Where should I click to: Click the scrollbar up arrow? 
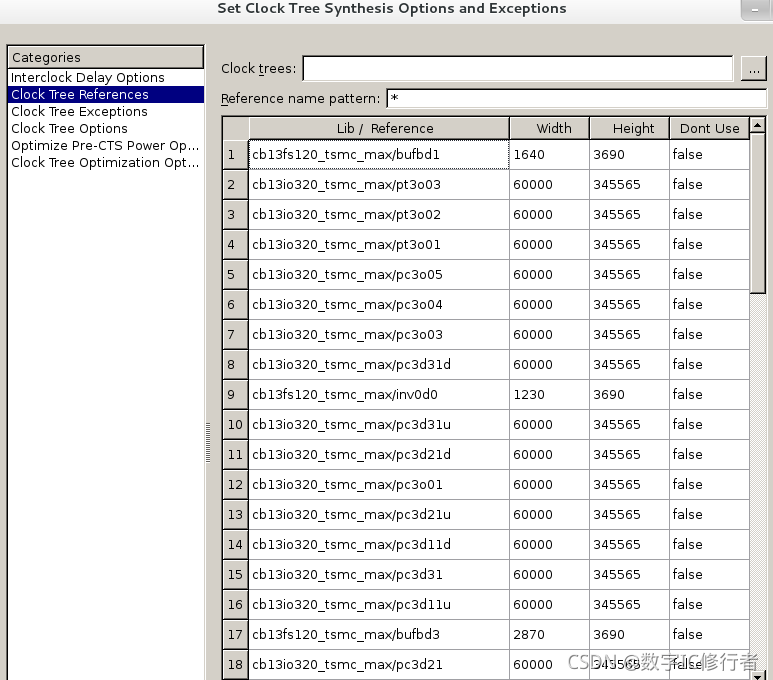[758, 125]
